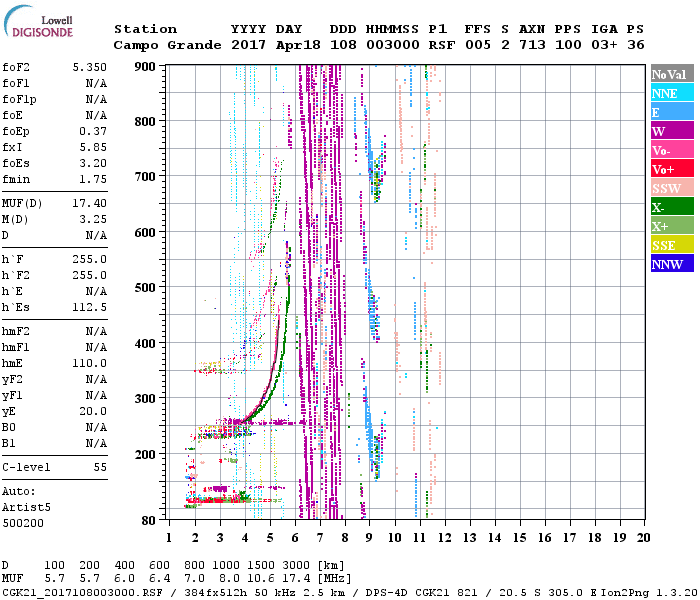Click the h`Es value 112.5
700x600 pixels.
click(89, 308)
